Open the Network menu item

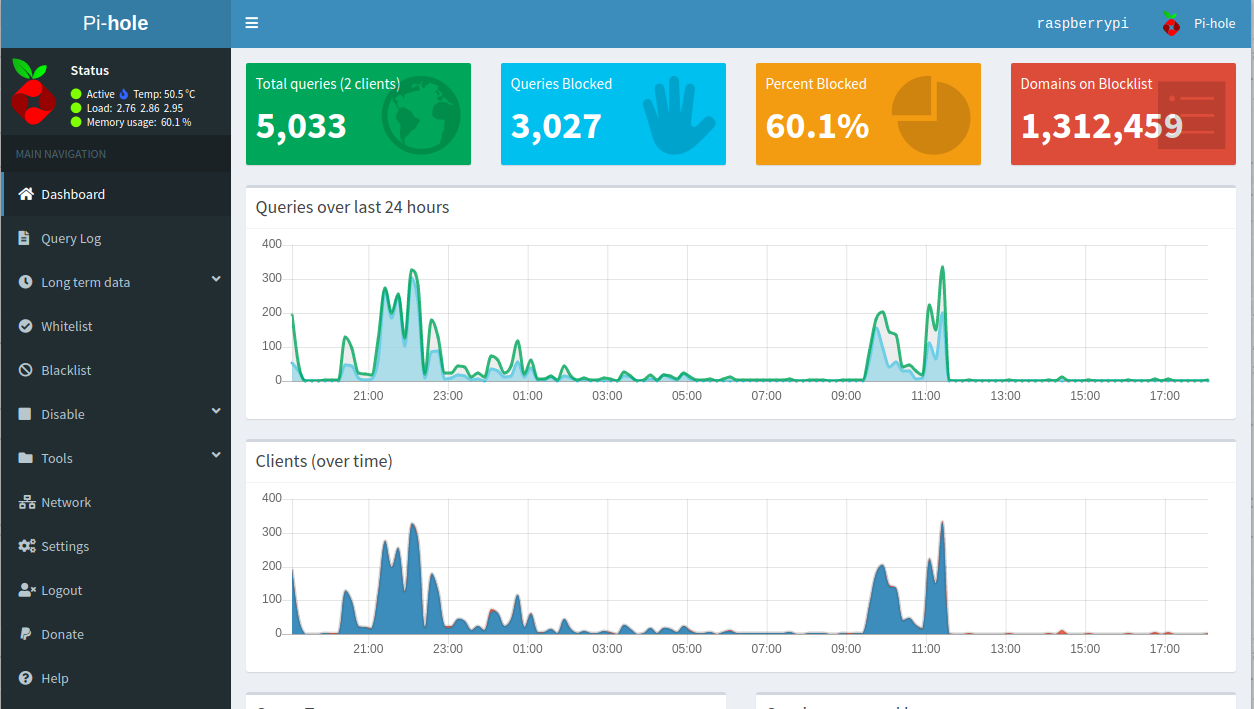click(x=116, y=502)
